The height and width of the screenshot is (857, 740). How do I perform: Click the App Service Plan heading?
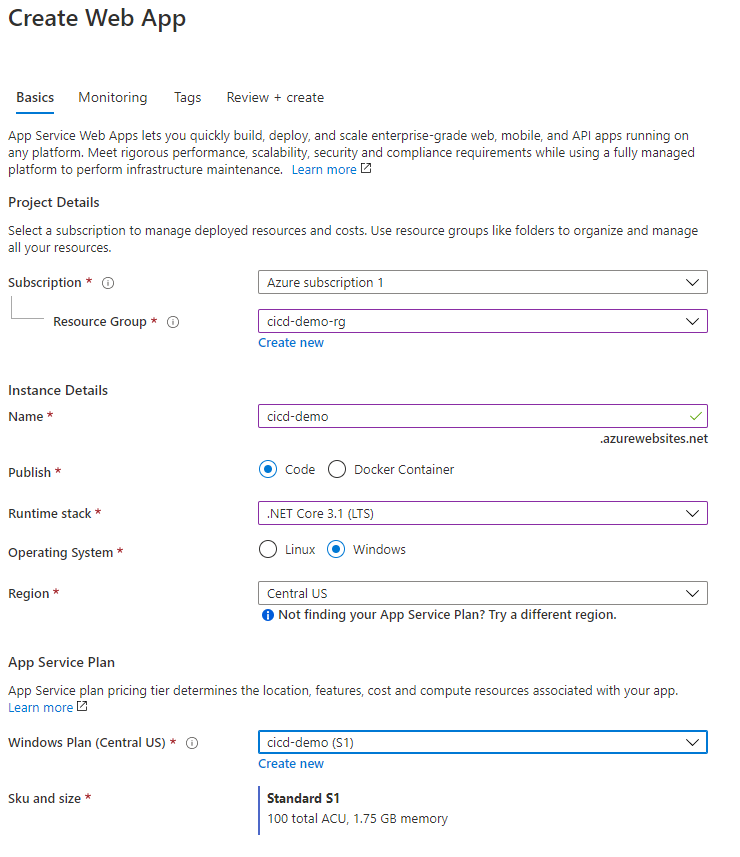pyautogui.click(x=61, y=662)
